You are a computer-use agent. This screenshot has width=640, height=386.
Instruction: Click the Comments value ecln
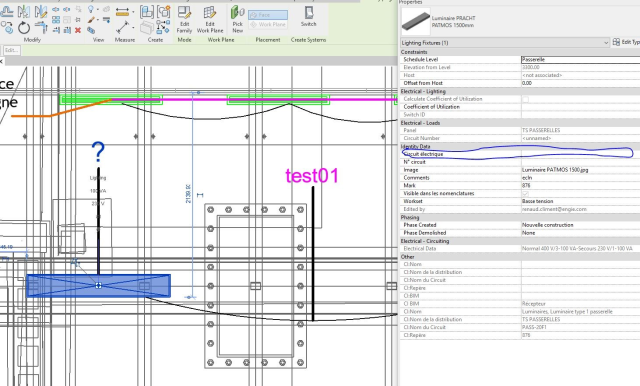pyautogui.click(x=527, y=178)
